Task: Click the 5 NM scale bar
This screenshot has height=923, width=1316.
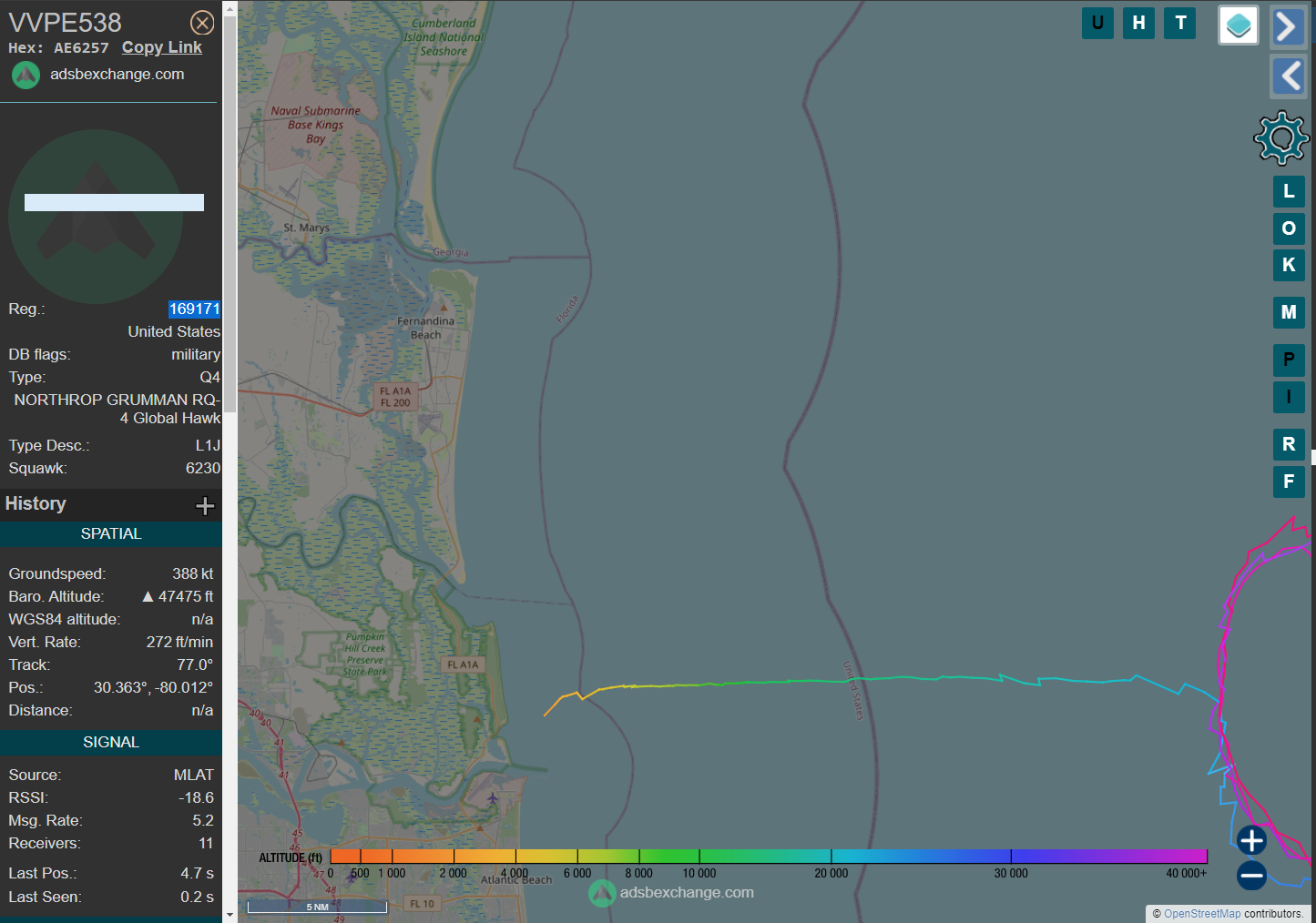Action: 317,907
